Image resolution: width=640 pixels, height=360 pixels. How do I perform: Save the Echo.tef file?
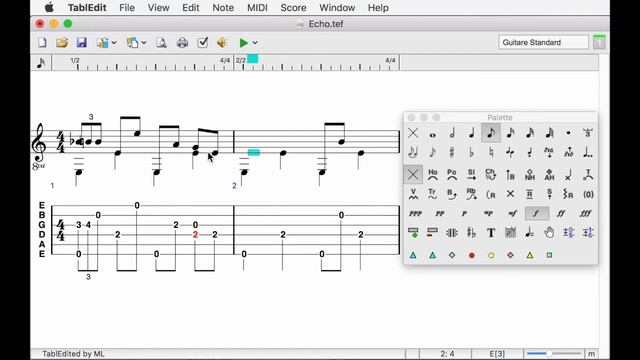(82, 42)
